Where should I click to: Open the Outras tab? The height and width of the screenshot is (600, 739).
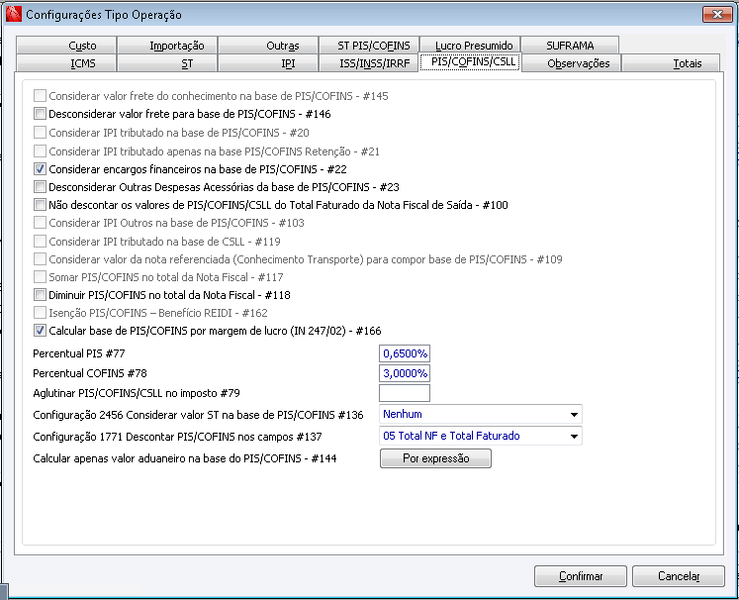click(268, 45)
